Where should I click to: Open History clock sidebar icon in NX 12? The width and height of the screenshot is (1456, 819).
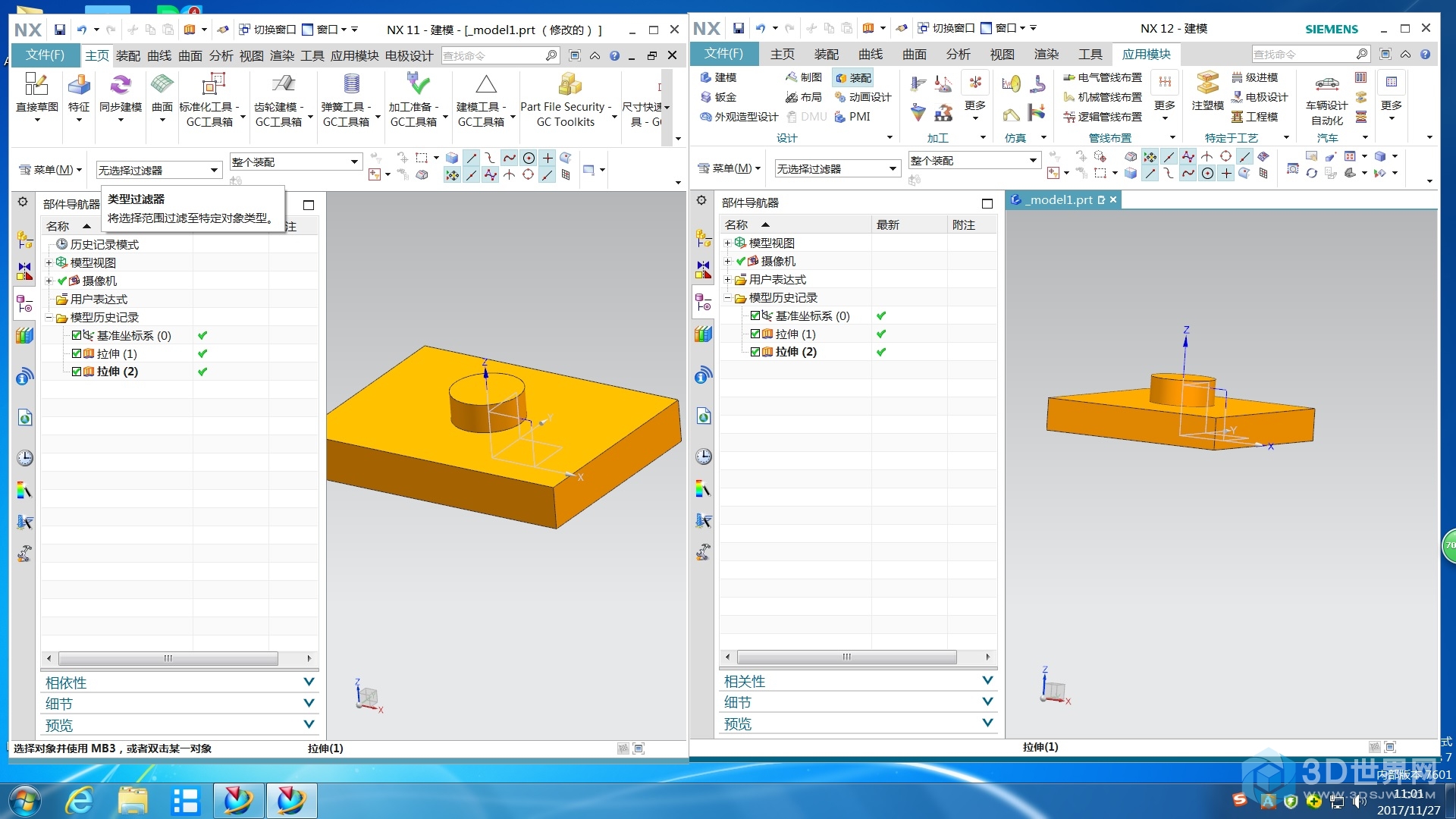pos(704,456)
